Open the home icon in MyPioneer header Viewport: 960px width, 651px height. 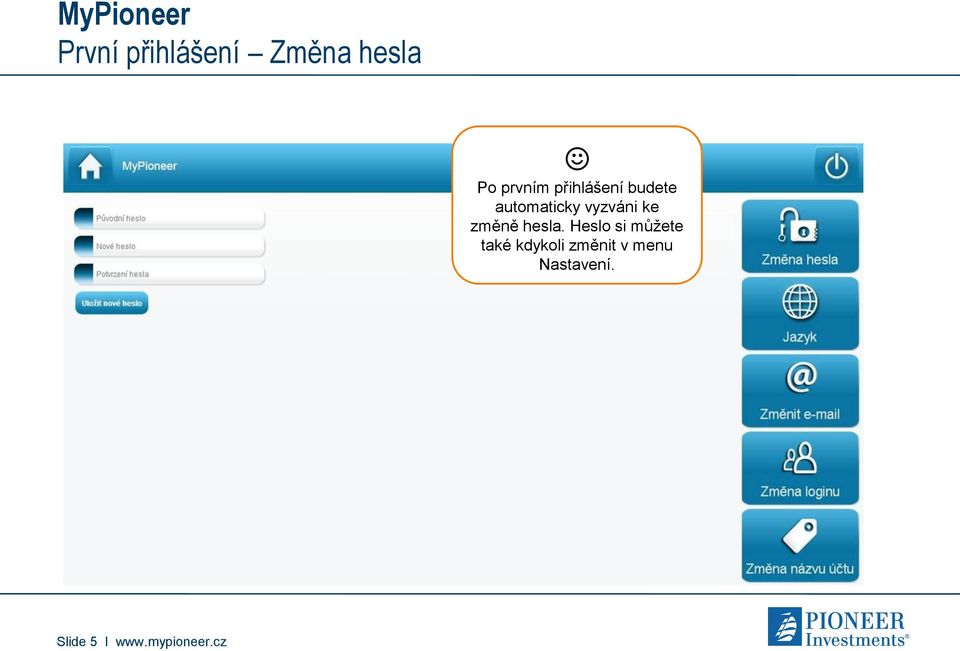point(90,166)
